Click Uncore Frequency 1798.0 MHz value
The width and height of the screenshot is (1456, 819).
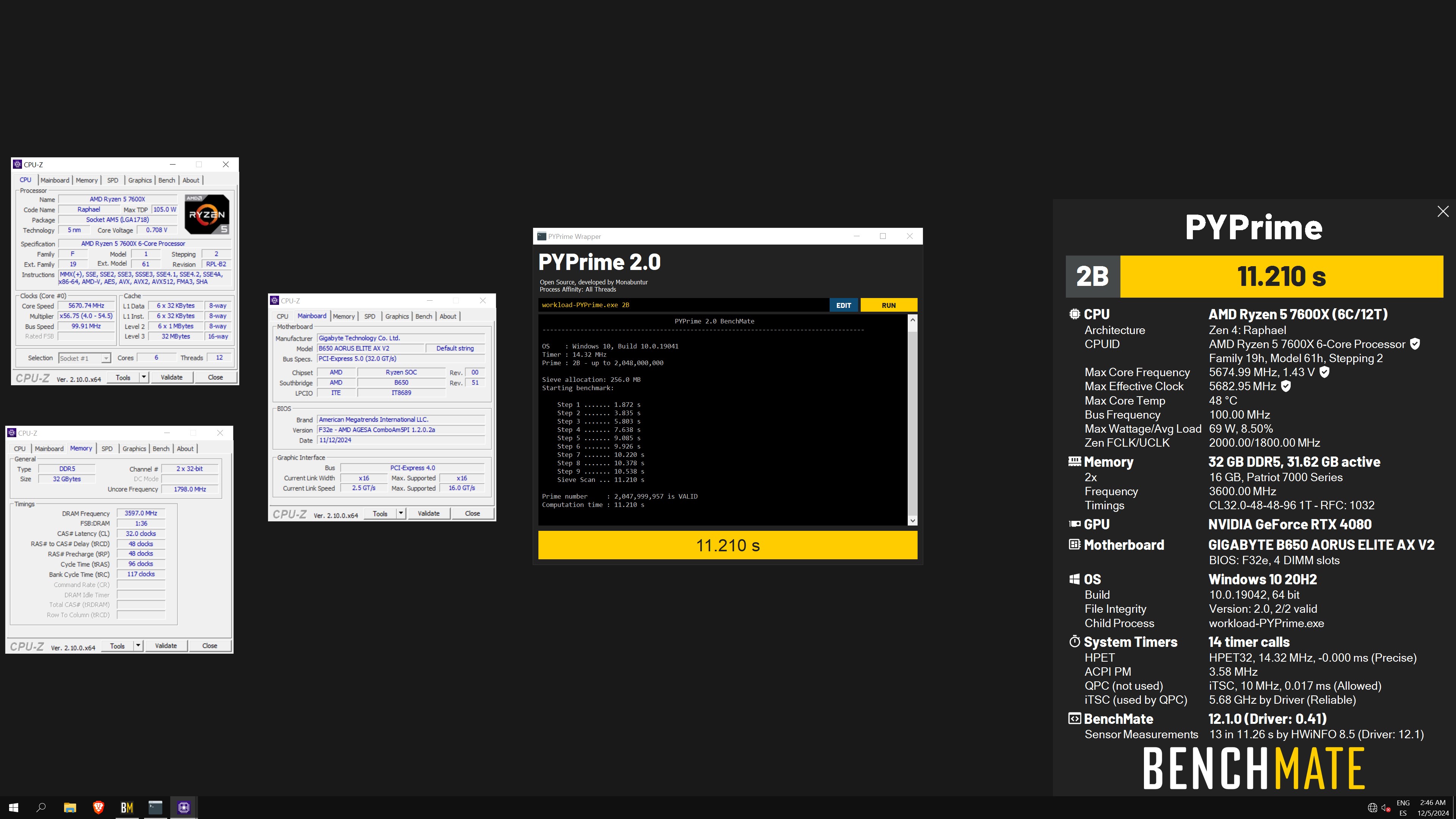[190, 490]
